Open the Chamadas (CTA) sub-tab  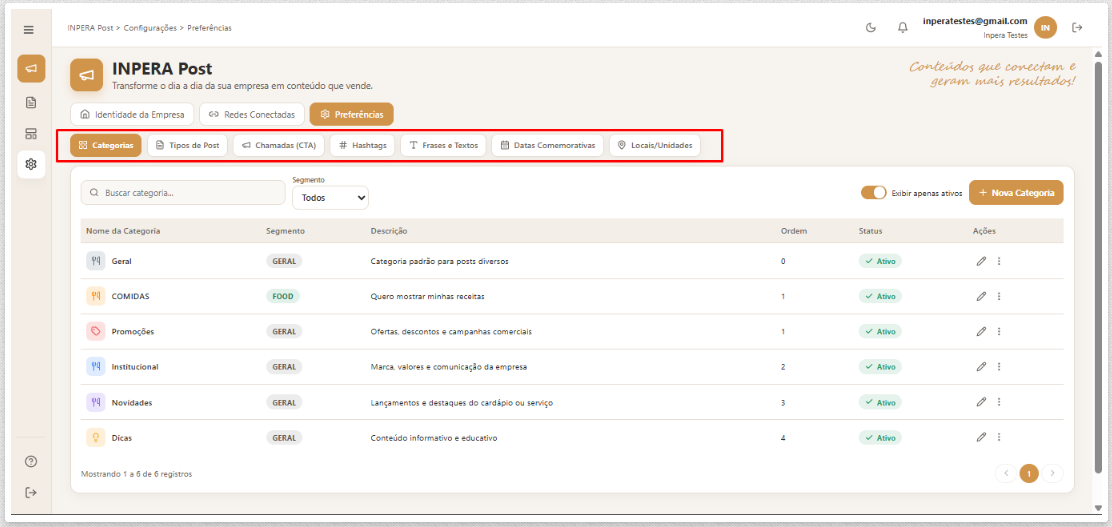point(279,145)
